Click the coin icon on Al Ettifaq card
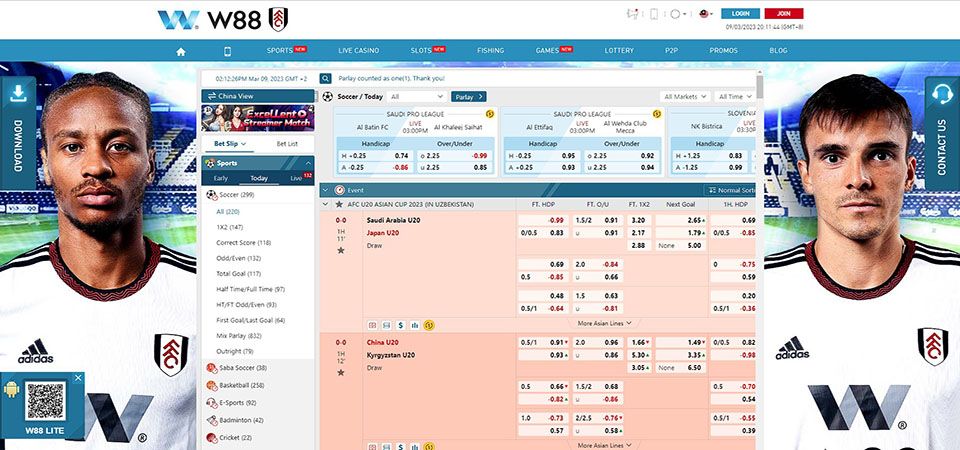This screenshot has height=450, width=960. click(657, 114)
